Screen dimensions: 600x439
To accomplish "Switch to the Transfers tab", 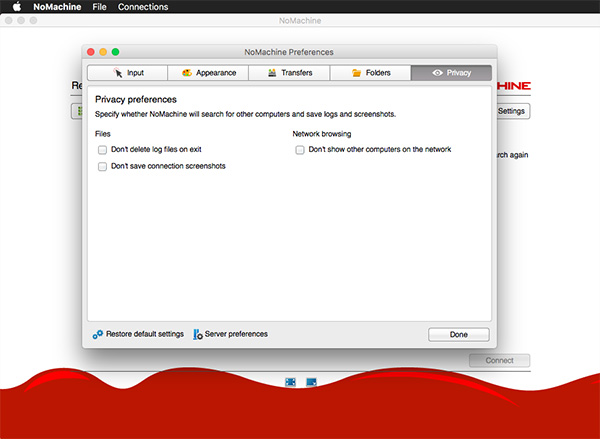I will click(289, 73).
